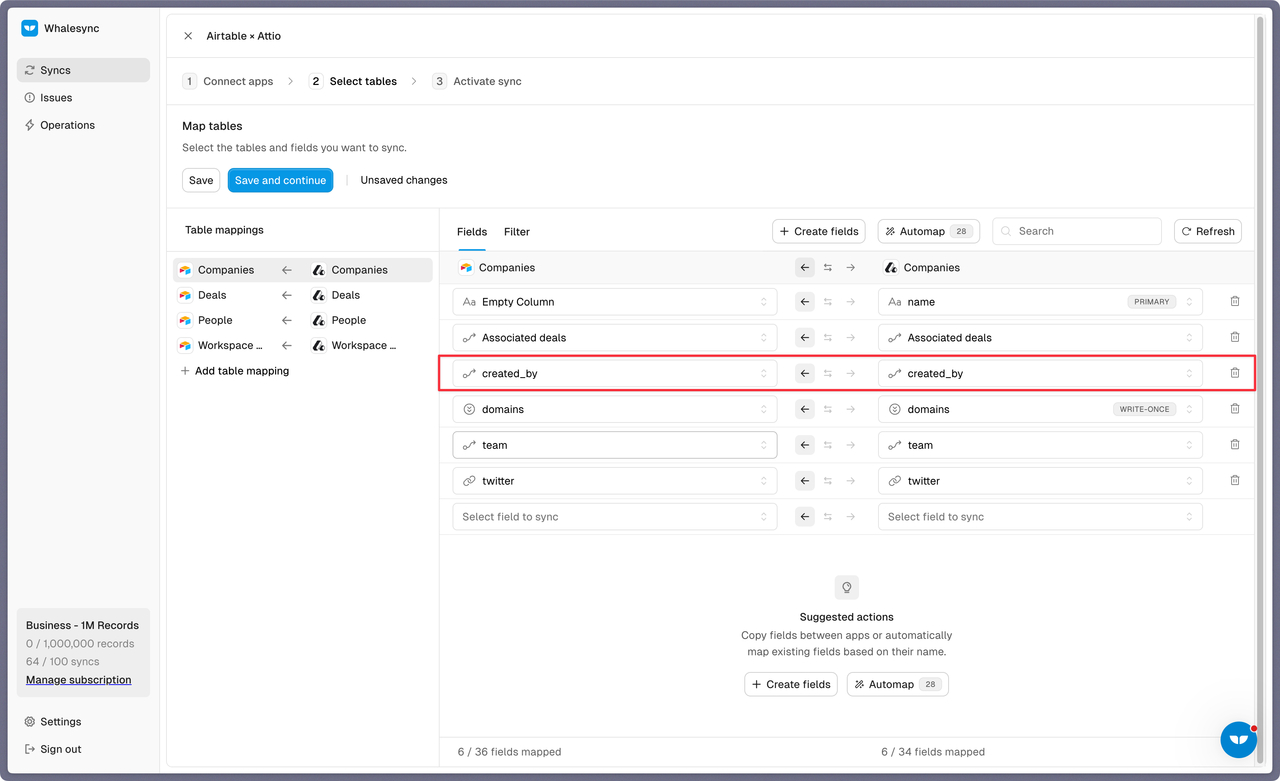Refresh the field list
This screenshot has height=781, width=1280.
(x=1208, y=231)
